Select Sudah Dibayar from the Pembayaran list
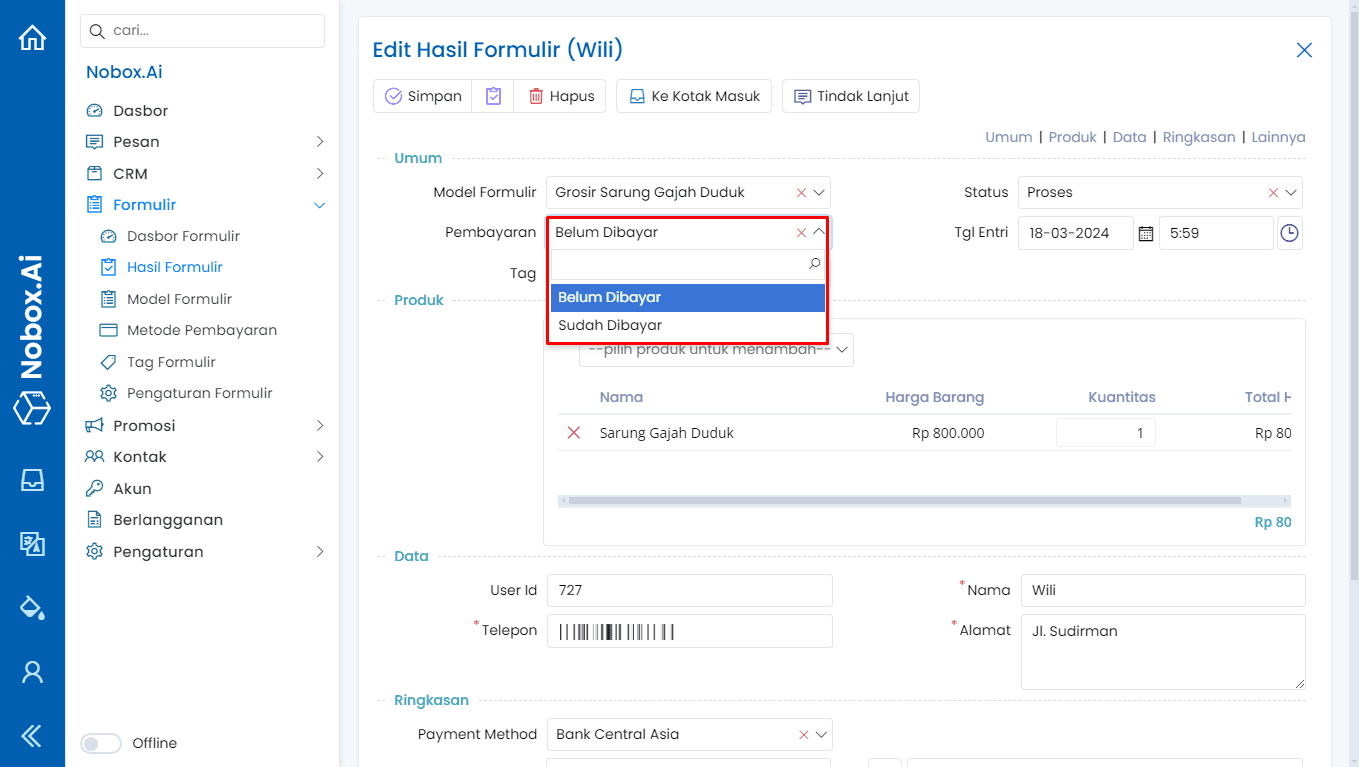Image resolution: width=1359 pixels, height=767 pixels. coord(611,324)
